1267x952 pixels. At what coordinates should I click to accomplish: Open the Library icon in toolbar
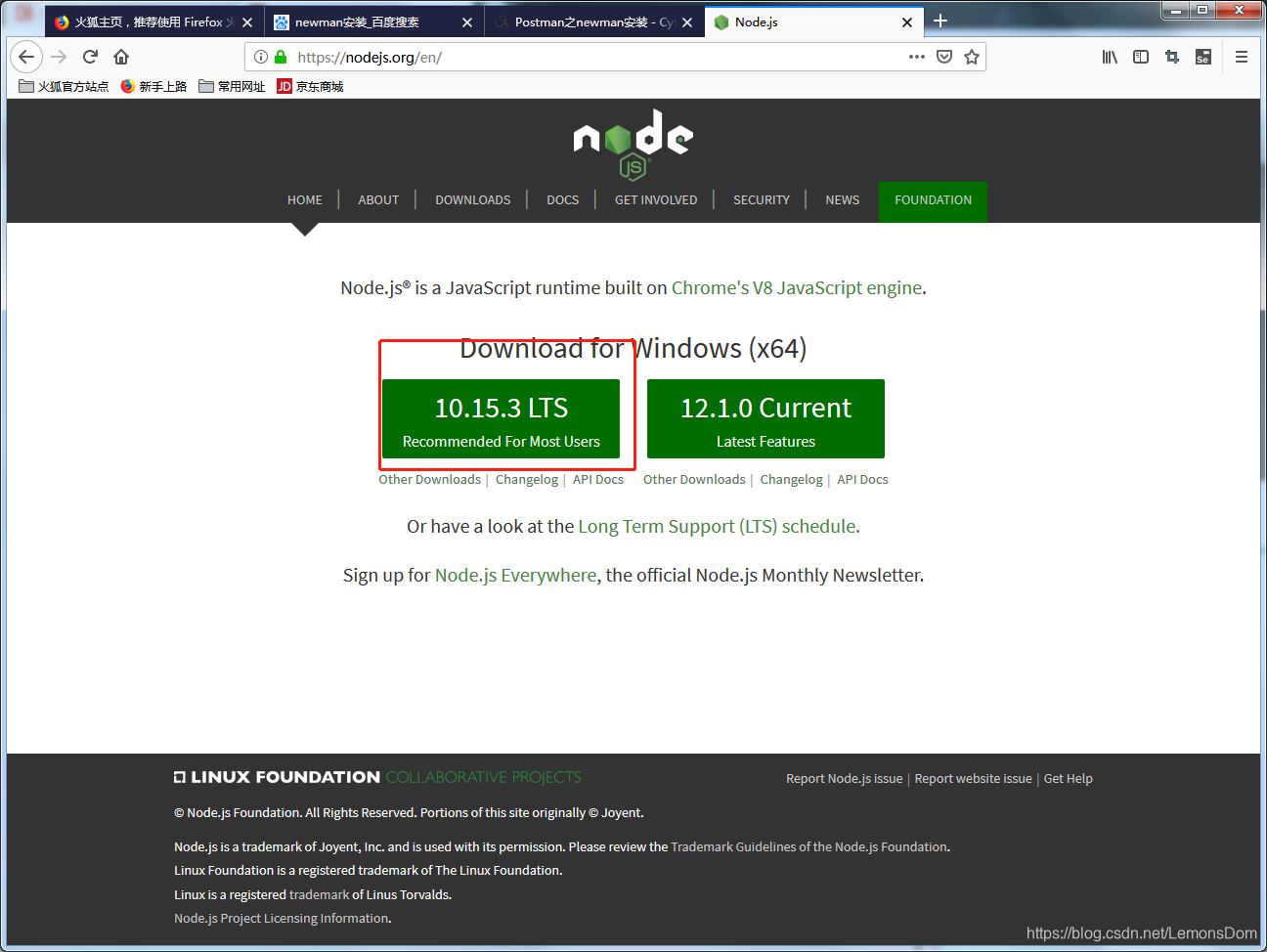coord(1110,57)
